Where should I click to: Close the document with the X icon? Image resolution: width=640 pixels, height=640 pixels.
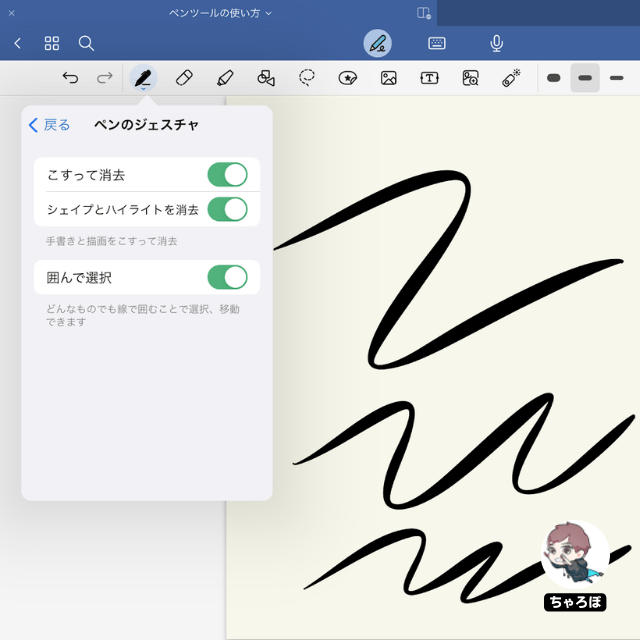pos(11,13)
